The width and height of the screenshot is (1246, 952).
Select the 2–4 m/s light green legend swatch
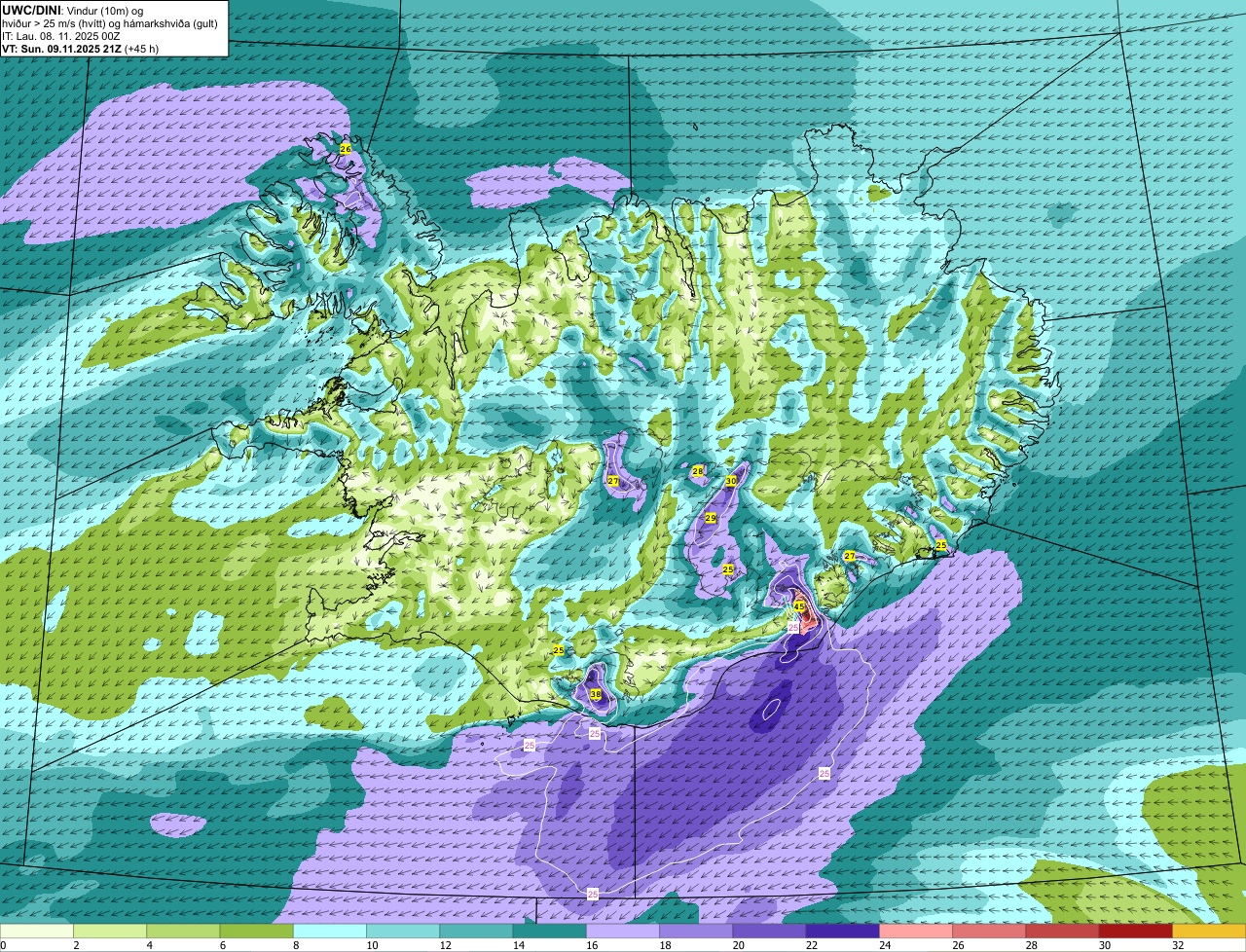[x=110, y=931]
